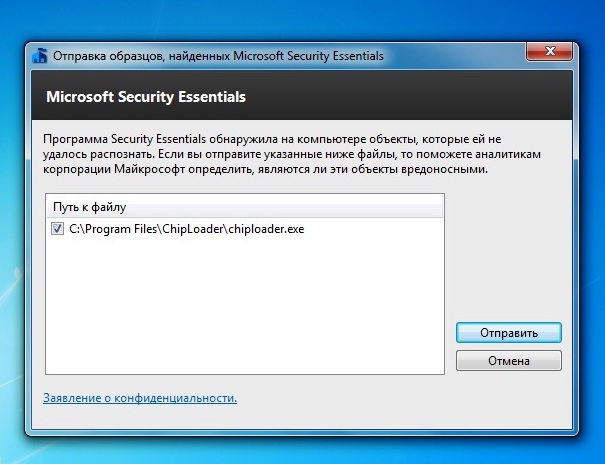Open the "Заявление о конфиденциальности" link
Screen dimensions: 605x464
140,398
